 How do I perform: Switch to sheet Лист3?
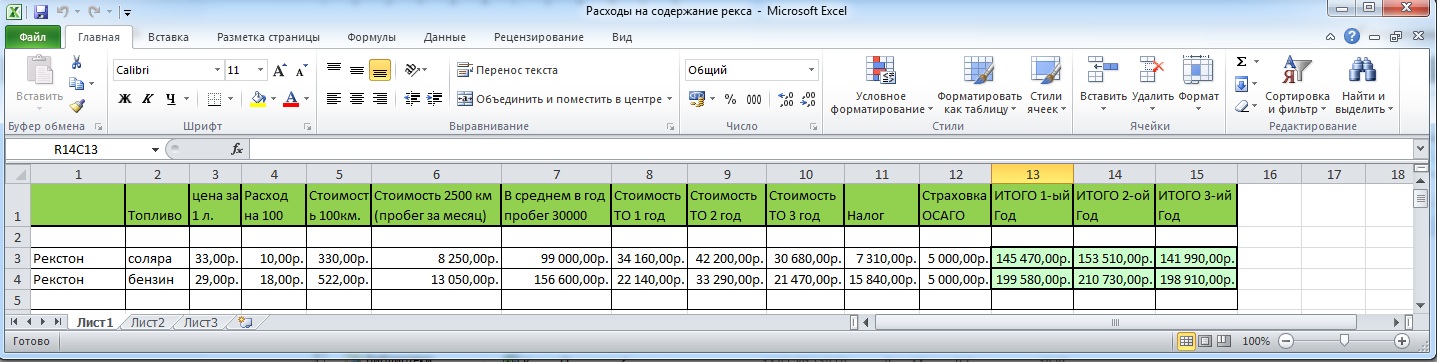coord(200,322)
